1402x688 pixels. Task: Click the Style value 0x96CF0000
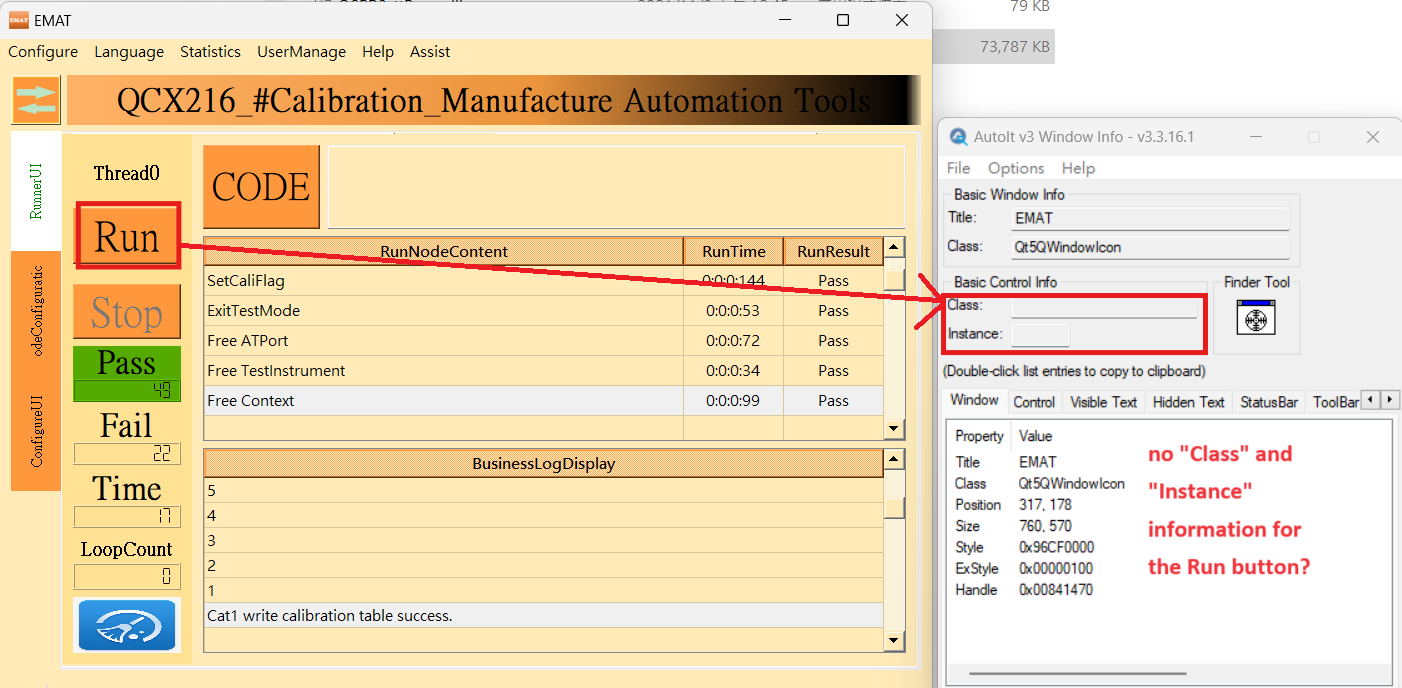click(x=1056, y=547)
